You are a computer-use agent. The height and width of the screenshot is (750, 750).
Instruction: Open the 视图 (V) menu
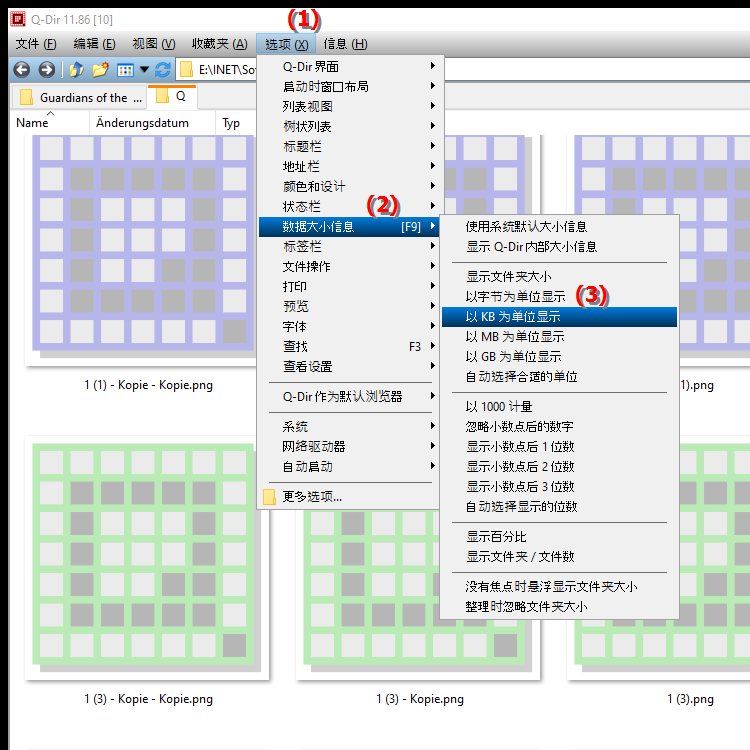[x=154, y=44]
